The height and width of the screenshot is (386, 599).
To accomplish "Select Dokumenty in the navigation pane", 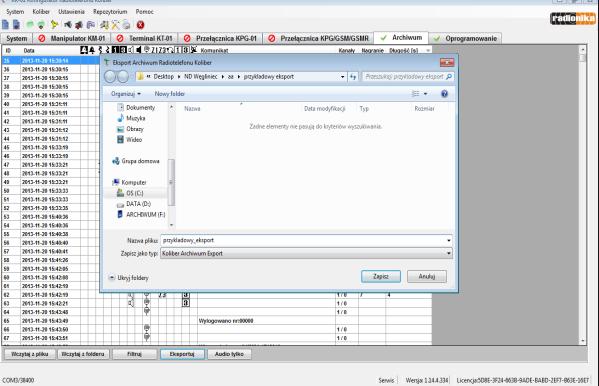I will point(136,107).
